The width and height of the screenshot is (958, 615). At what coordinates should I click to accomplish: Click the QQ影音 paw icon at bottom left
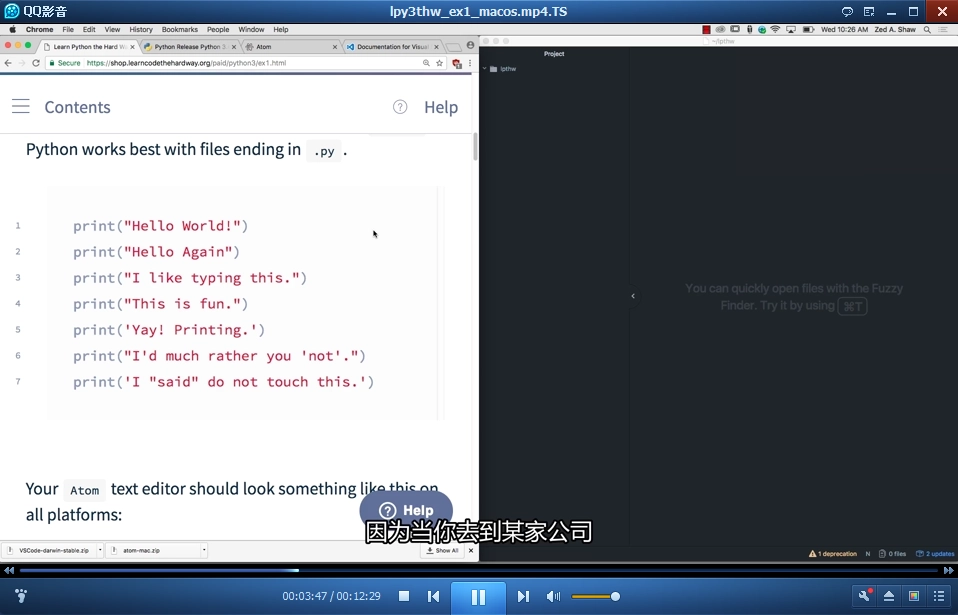19,596
